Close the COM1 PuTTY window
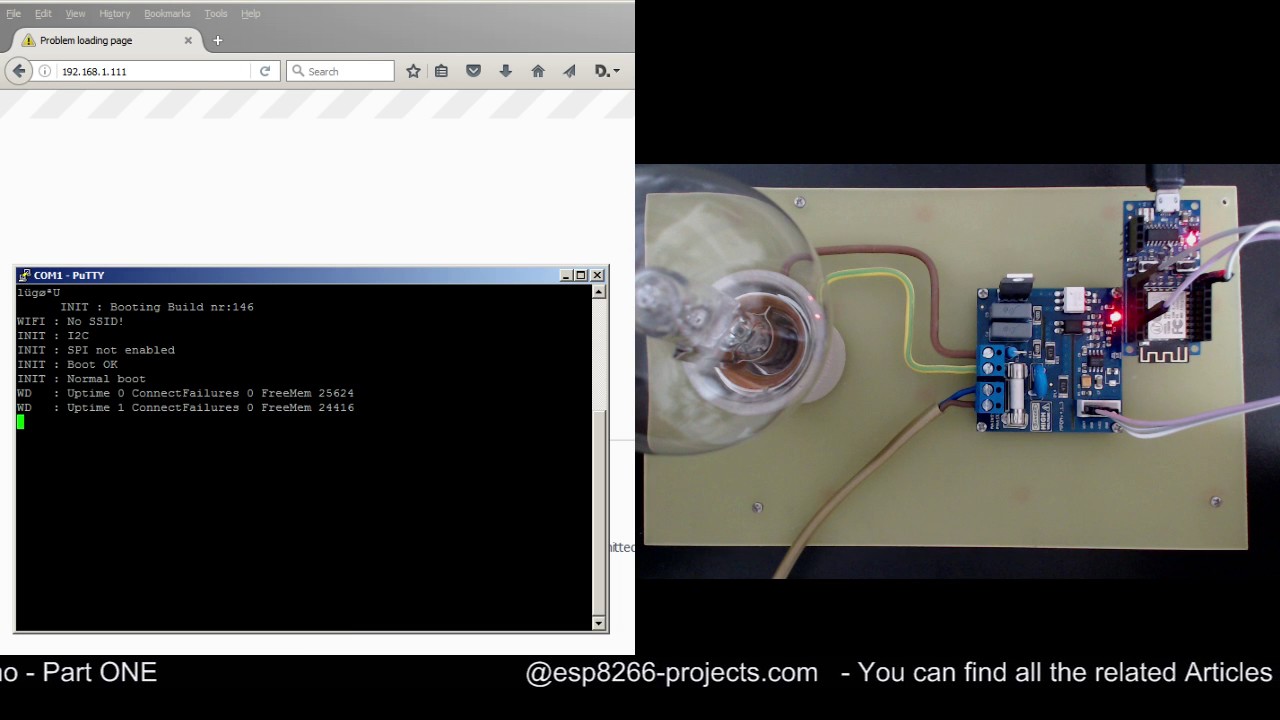The image size is (1280, 720). pyautogui.click(x=597, y=275)
